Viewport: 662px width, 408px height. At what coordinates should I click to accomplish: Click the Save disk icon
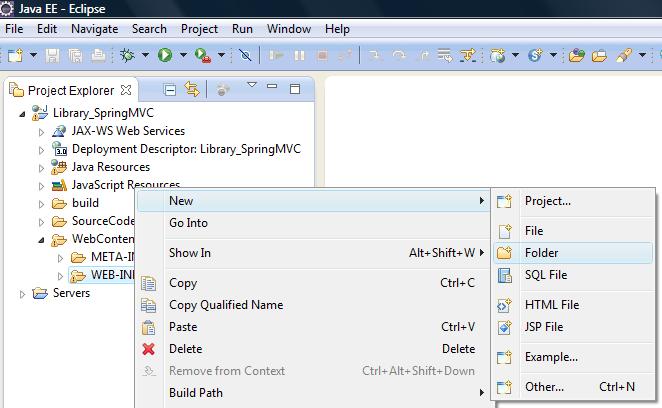[52, 55]
